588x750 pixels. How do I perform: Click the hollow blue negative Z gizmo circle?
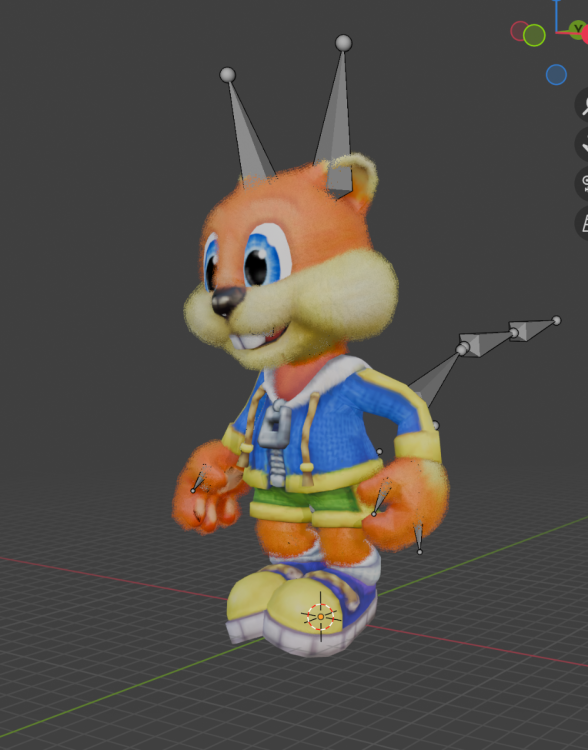pyautogui.click(x=556, y=75)
